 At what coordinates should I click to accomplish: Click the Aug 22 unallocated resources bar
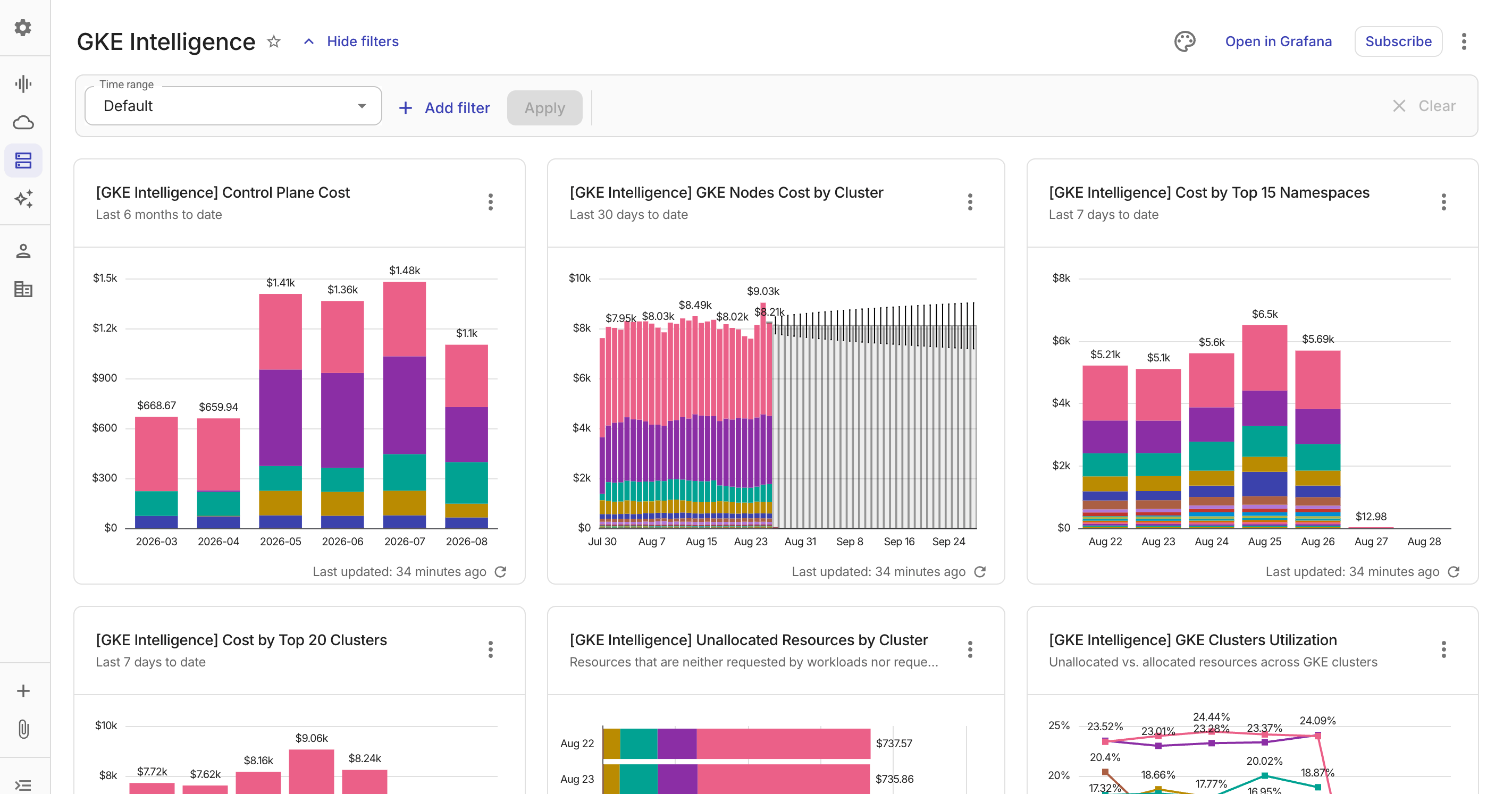(x=737, y=744)
